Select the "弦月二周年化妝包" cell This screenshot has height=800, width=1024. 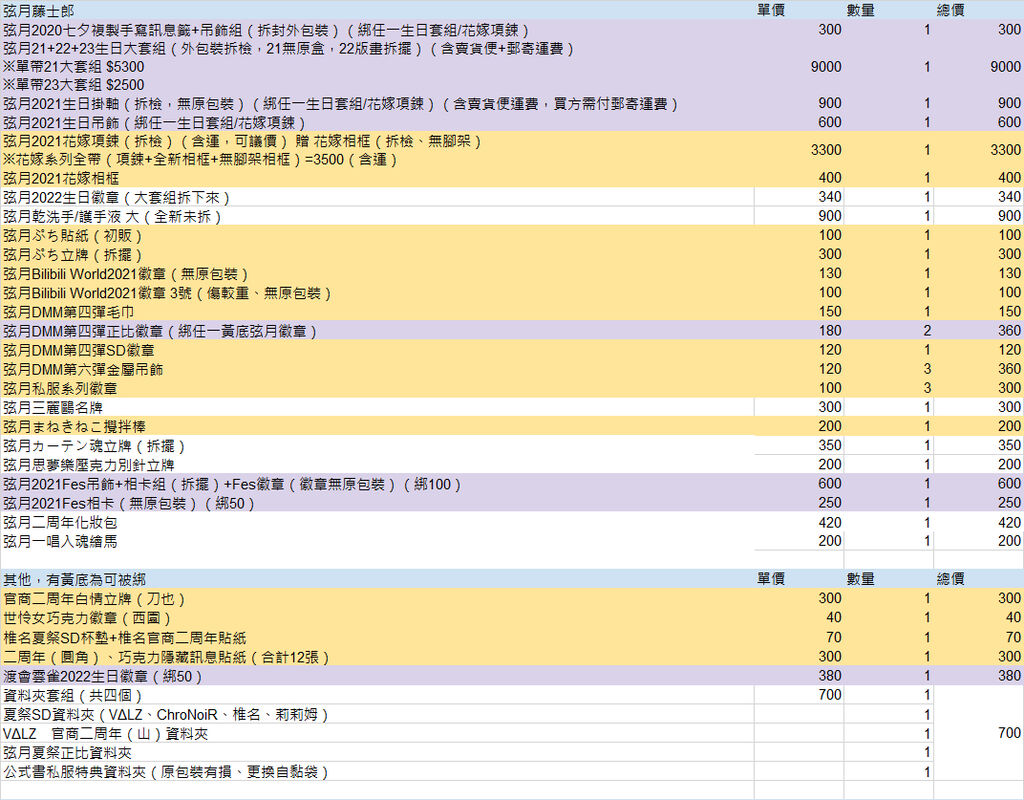[60, 522]
